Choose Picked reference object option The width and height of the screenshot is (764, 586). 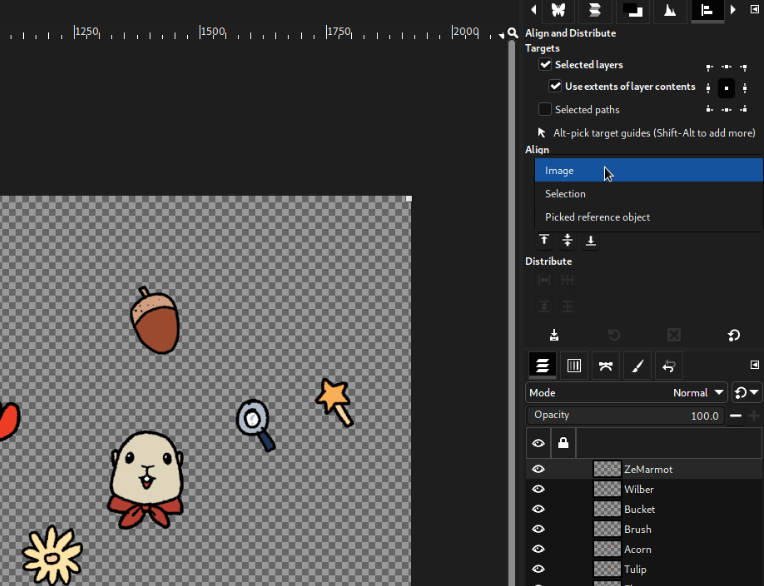coord(597,217)
